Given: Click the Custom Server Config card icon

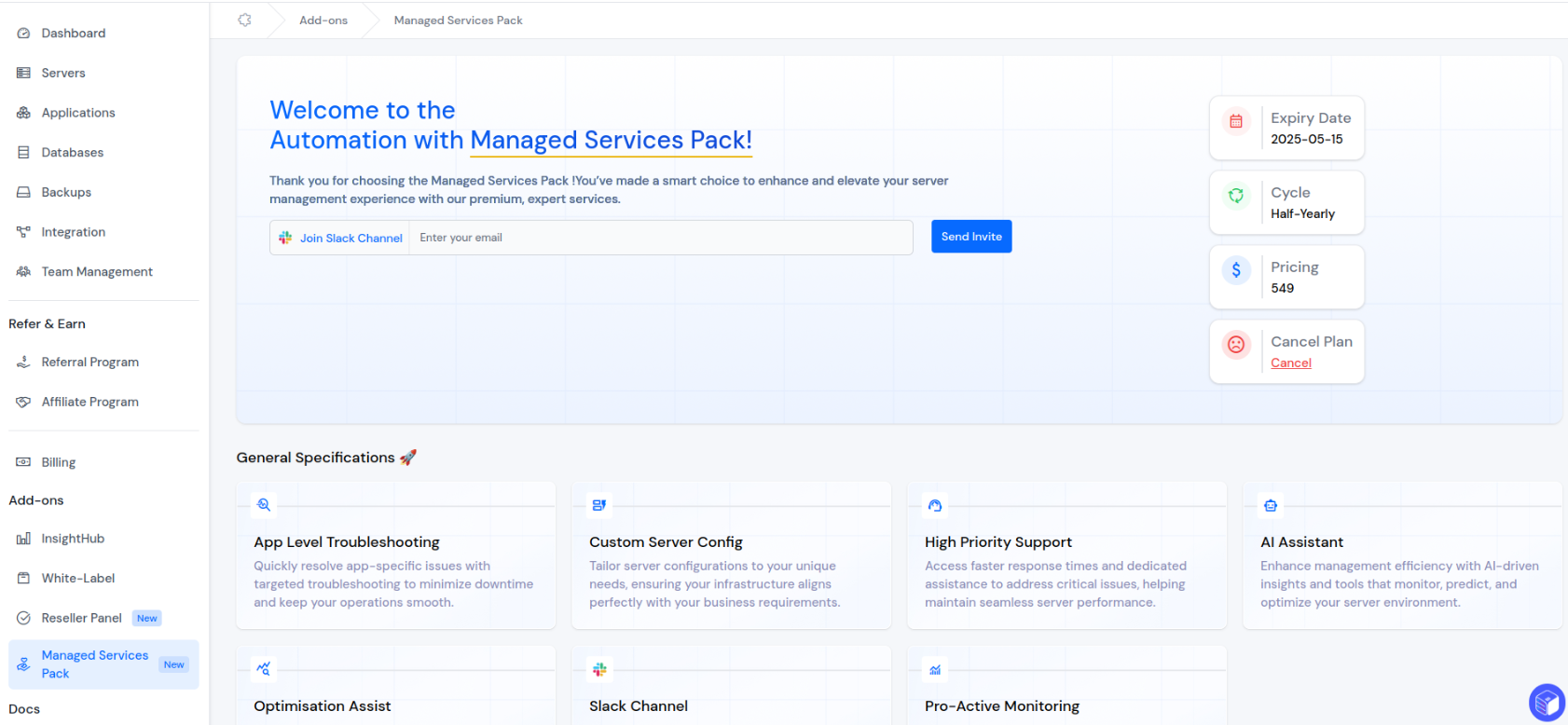Looking at the screenshot, I should point(599,505).
